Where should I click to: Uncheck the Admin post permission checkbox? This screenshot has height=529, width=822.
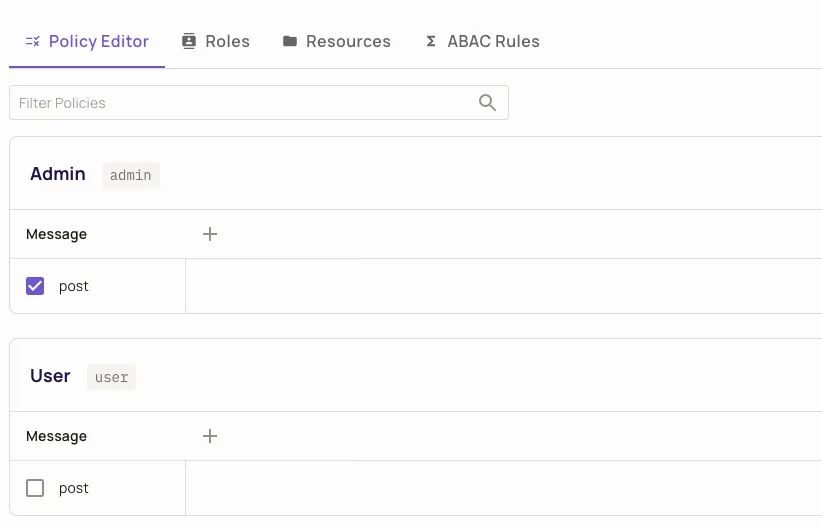[x=35, y=286]
